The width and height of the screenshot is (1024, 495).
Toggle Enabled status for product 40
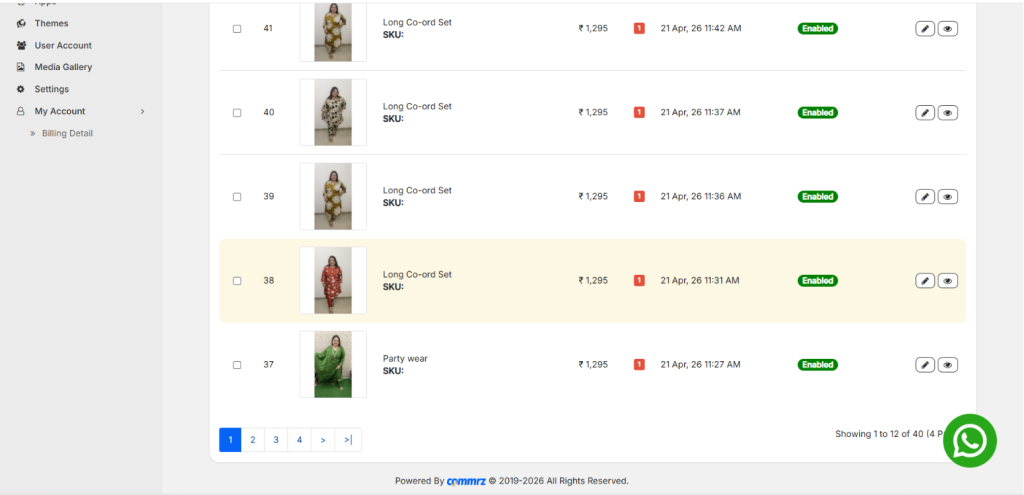(818, 112)
